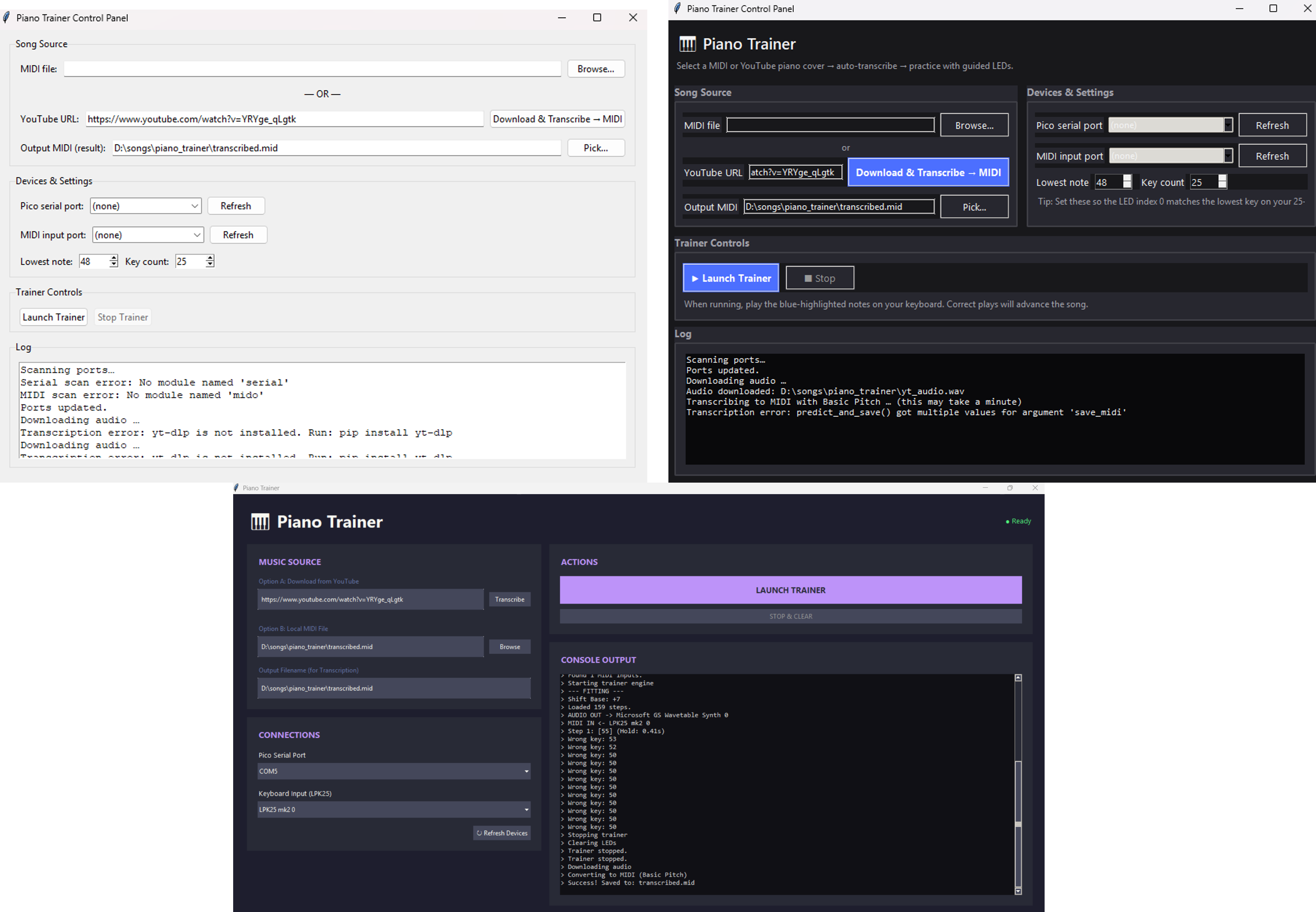Open the LPK25 mk2 0 Keyboard Input dropdown

(393, 810)
